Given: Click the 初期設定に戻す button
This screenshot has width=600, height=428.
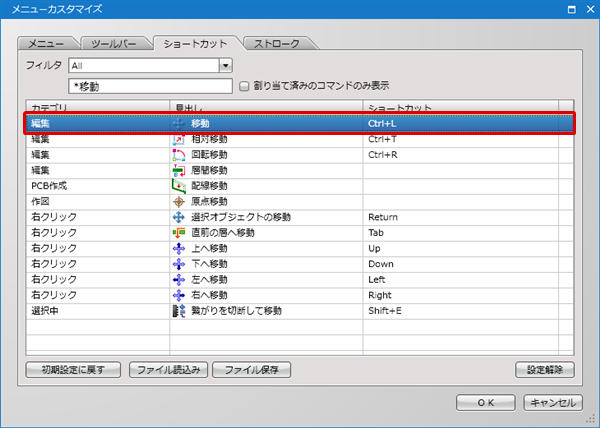Looking at the screenshot, I should pos(73,370).
